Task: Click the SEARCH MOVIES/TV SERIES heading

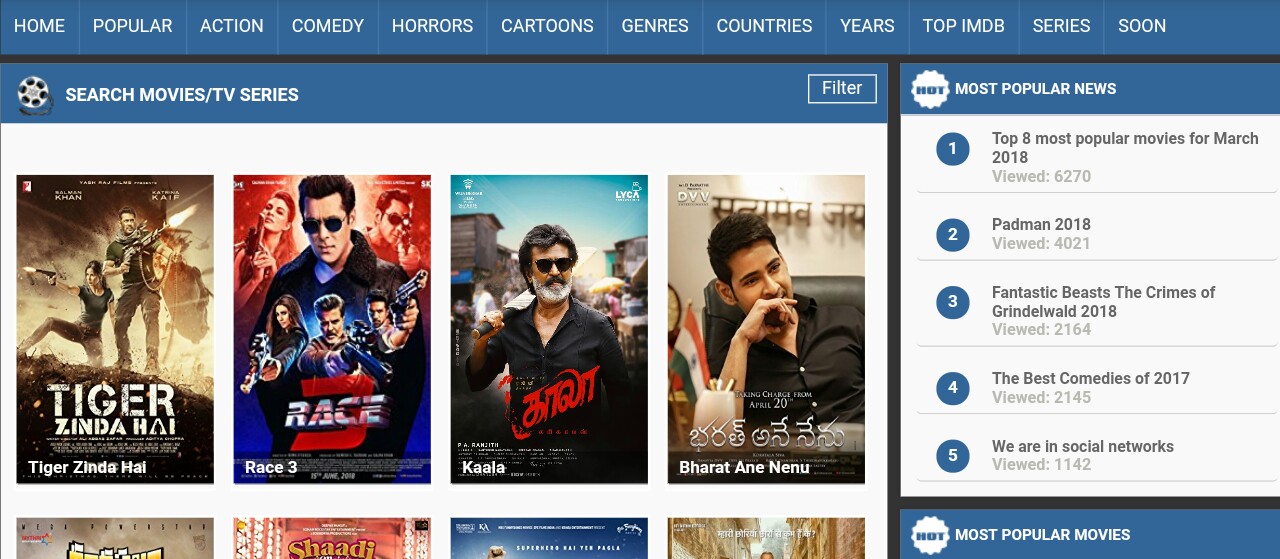Action: coord(182,95)
